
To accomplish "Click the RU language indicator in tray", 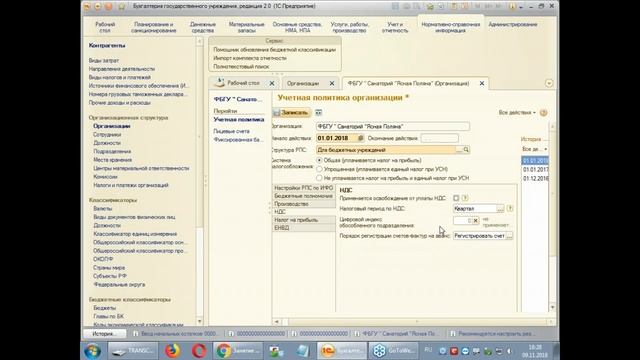I will [x=428, y=350].
